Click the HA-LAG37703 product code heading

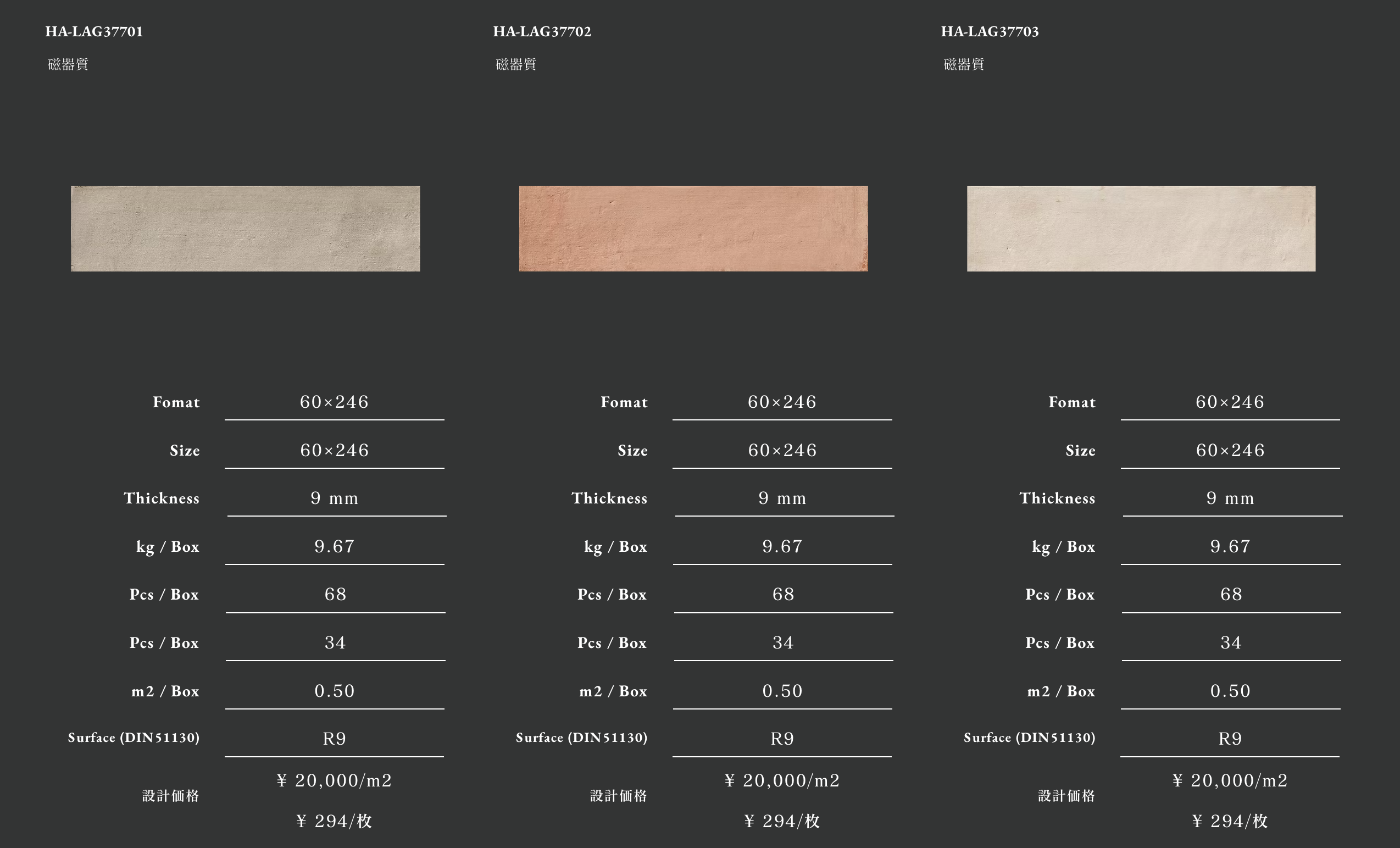pyautogui.click(x=990, y=31)
